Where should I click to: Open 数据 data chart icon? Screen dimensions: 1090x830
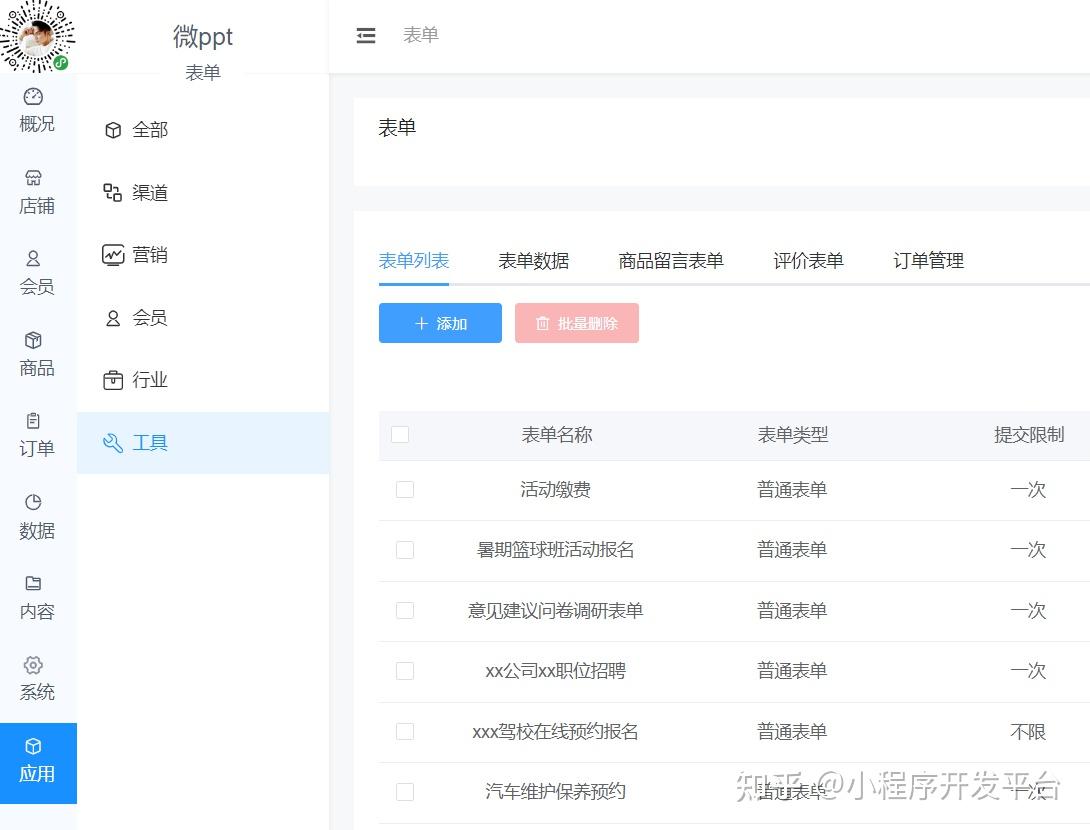(33, 502)
